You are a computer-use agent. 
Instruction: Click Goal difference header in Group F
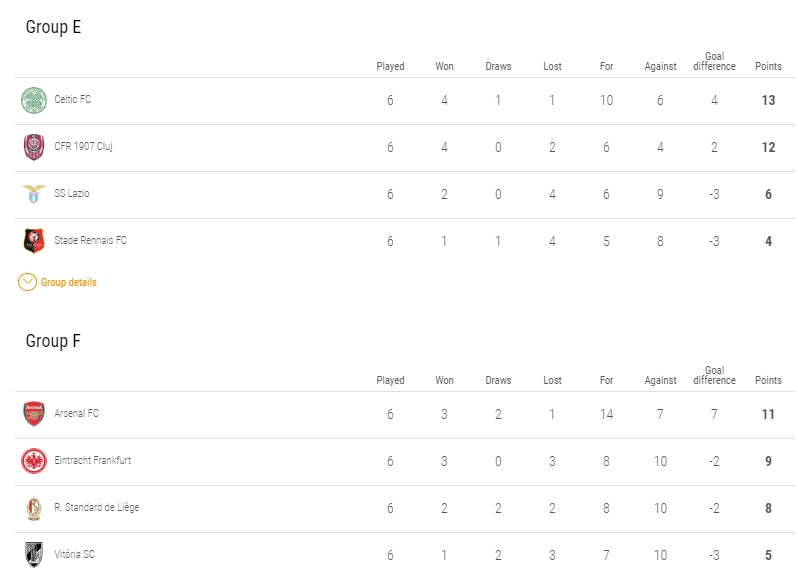(714, 375)
